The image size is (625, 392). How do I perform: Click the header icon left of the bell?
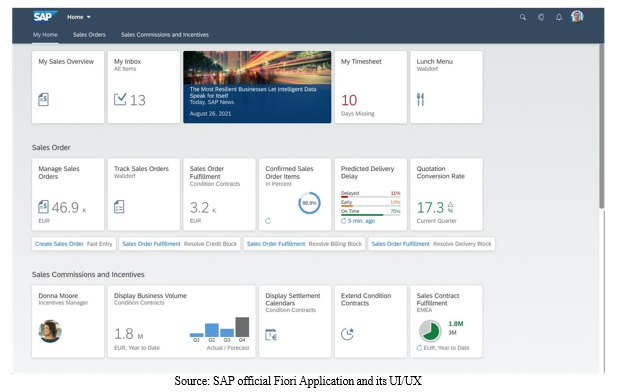[541, 17]
